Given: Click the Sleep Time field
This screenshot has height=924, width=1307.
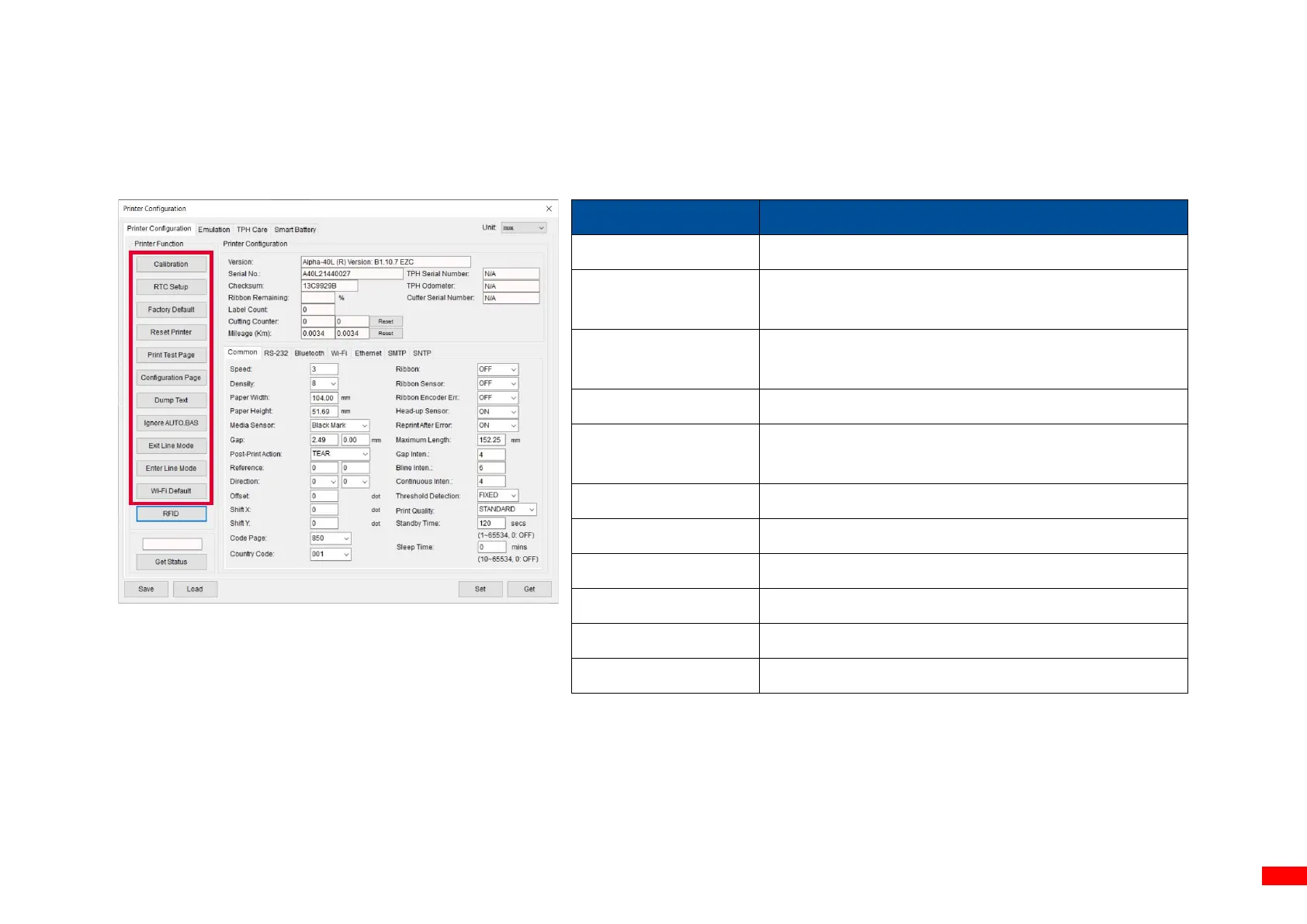Looking at the screenshot, I should click(491, 547).
